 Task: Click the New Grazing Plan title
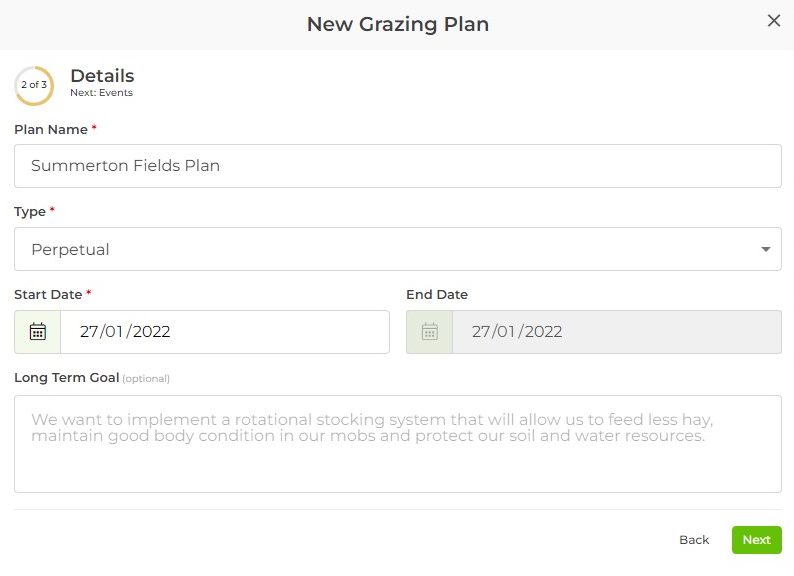click(x=397, y=24)
